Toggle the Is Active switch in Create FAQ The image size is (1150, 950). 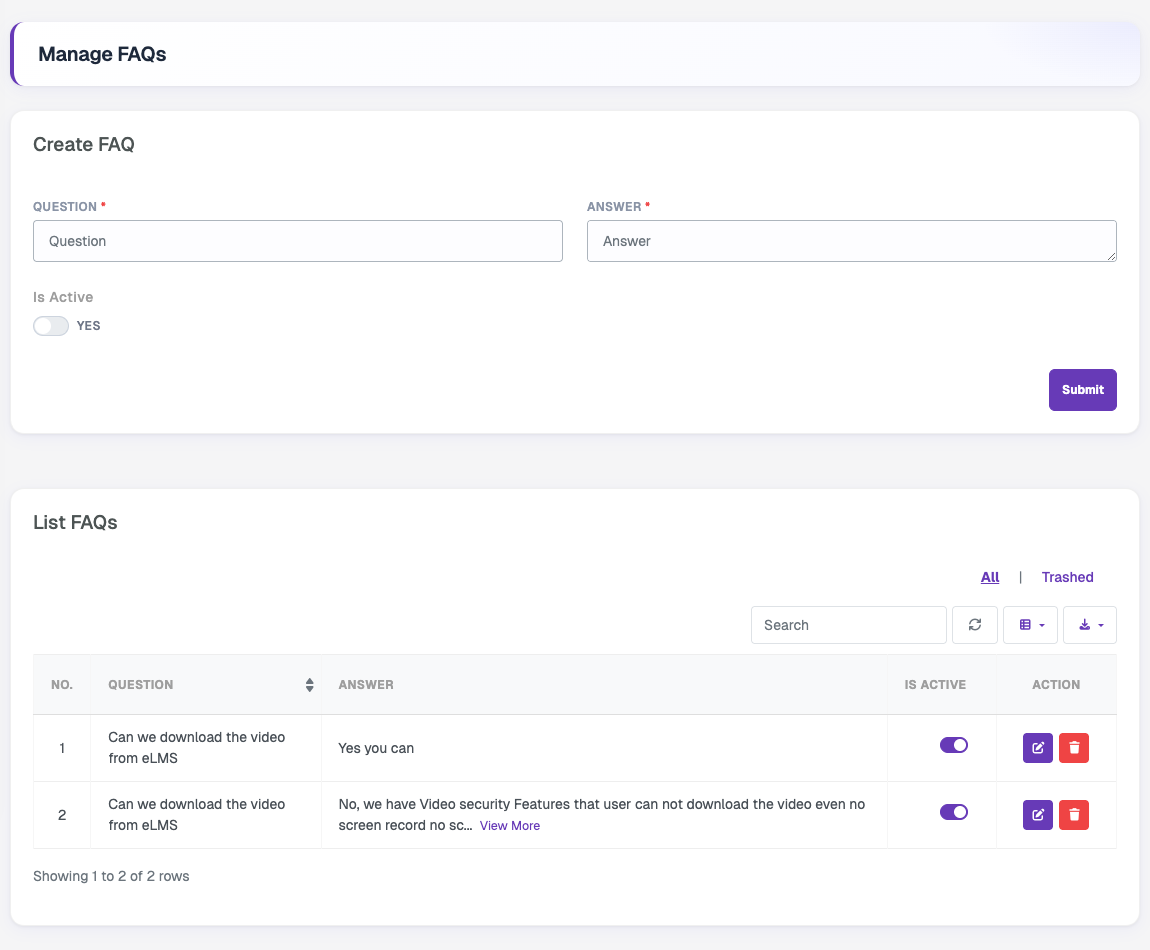click(51, 326)
